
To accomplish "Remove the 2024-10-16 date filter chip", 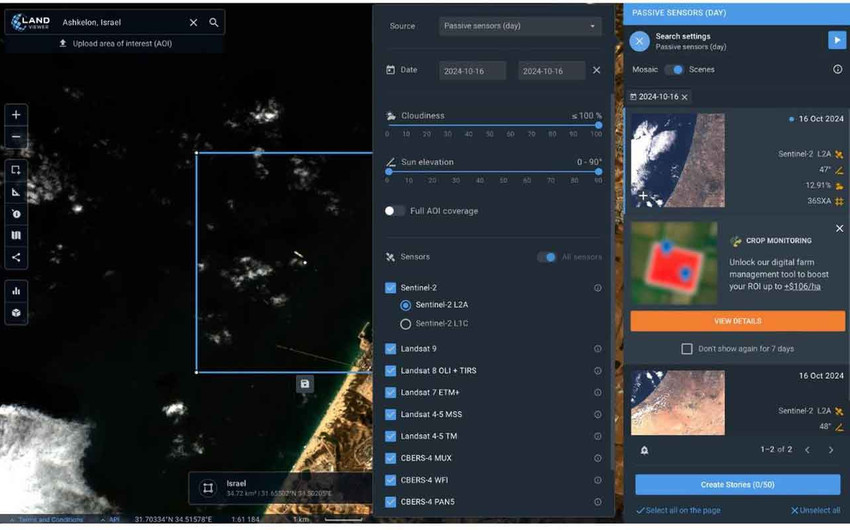I will tap(685, 97).
